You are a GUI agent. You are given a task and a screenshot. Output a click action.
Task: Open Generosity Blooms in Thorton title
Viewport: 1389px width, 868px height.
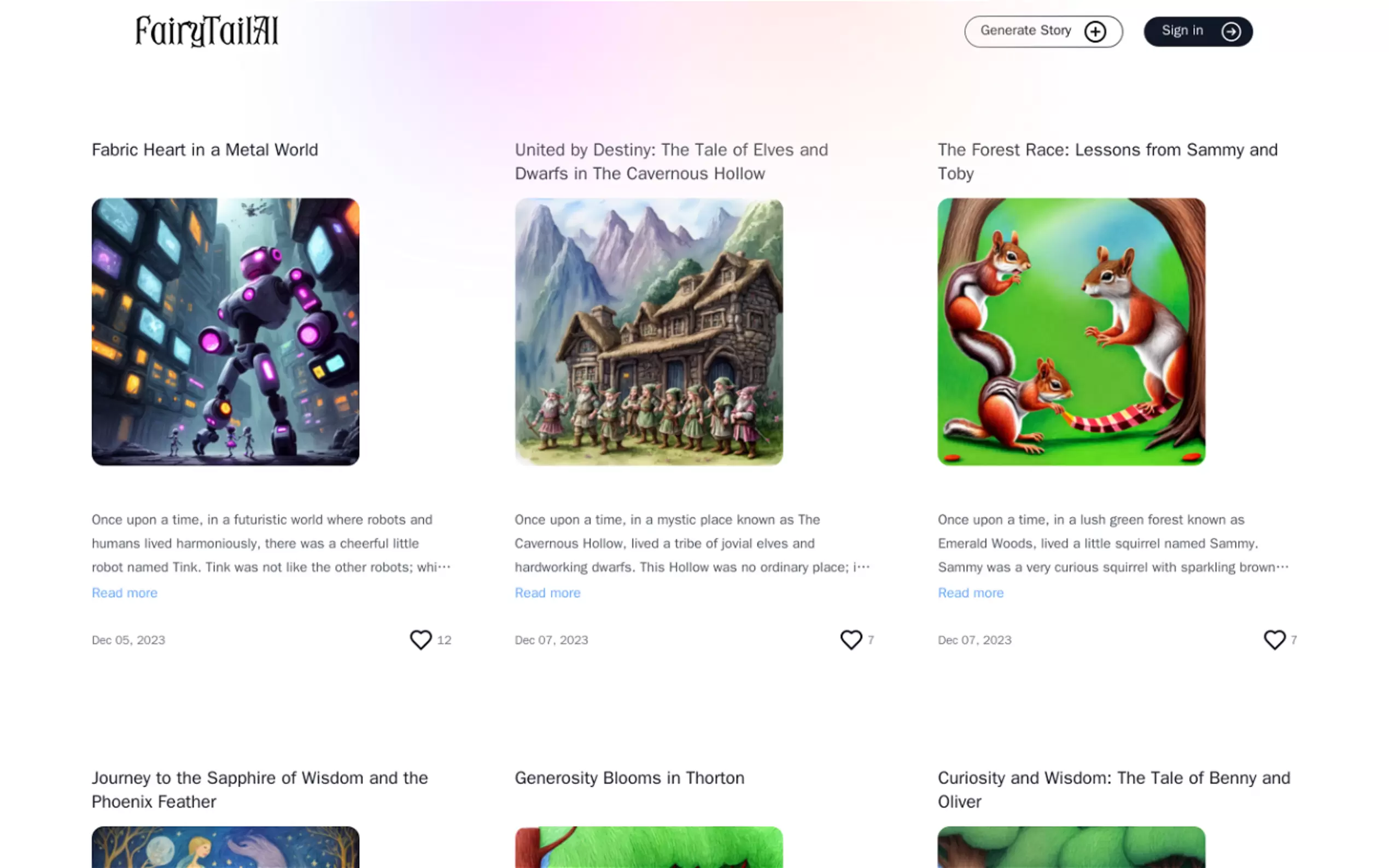pyautogui.click(x=629, y=778)
